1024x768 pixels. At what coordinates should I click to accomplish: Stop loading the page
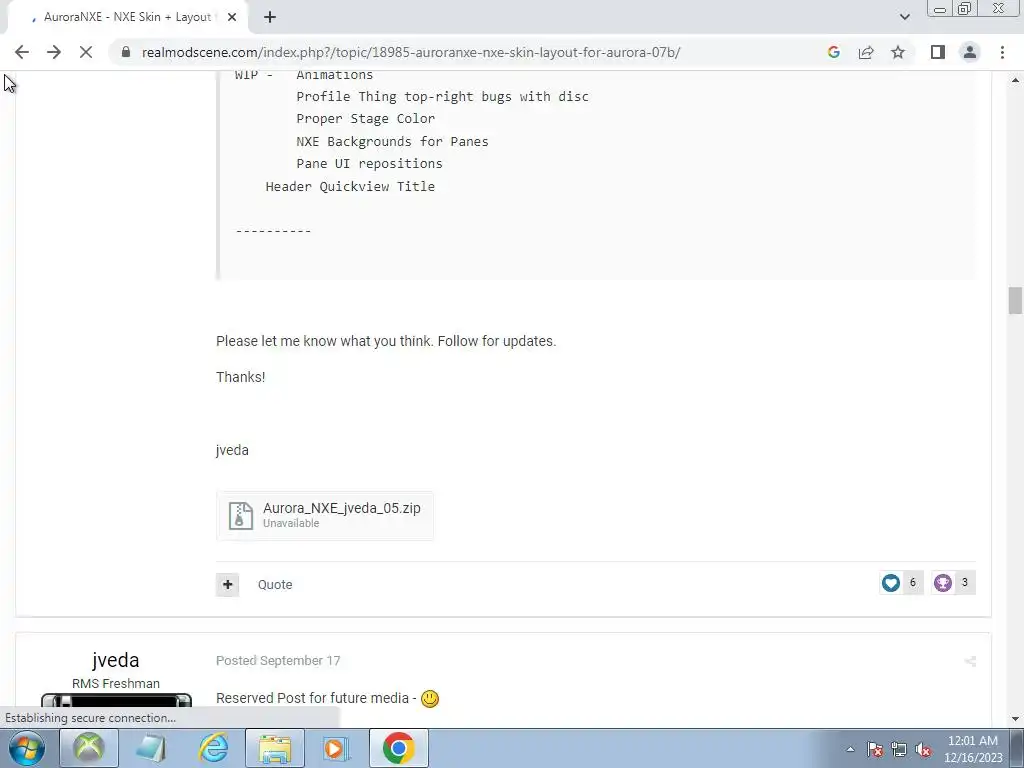coord(86,52)
